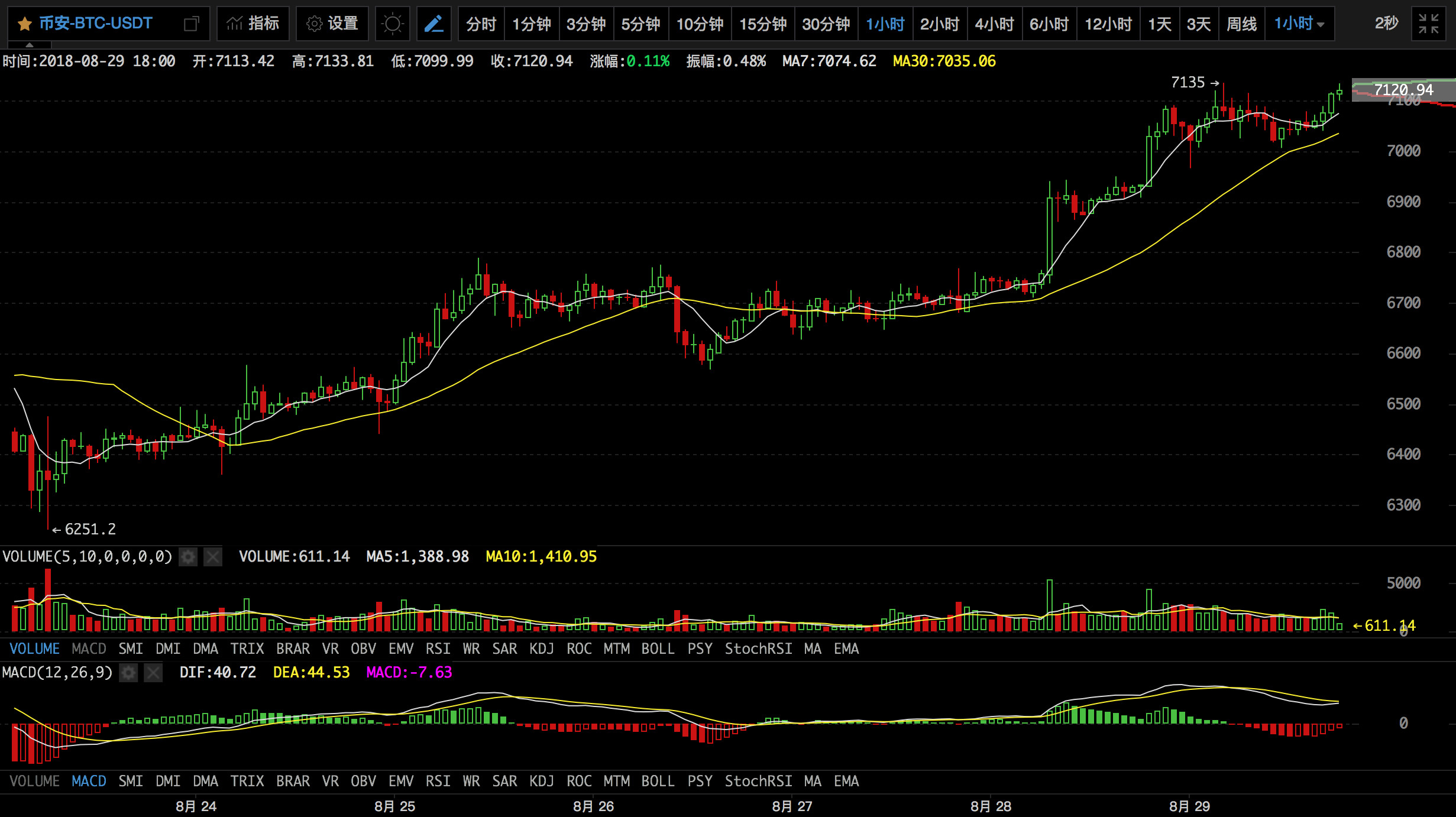Select MACD in the upper indicator row

pyautogui.click(x=89, y=649)
